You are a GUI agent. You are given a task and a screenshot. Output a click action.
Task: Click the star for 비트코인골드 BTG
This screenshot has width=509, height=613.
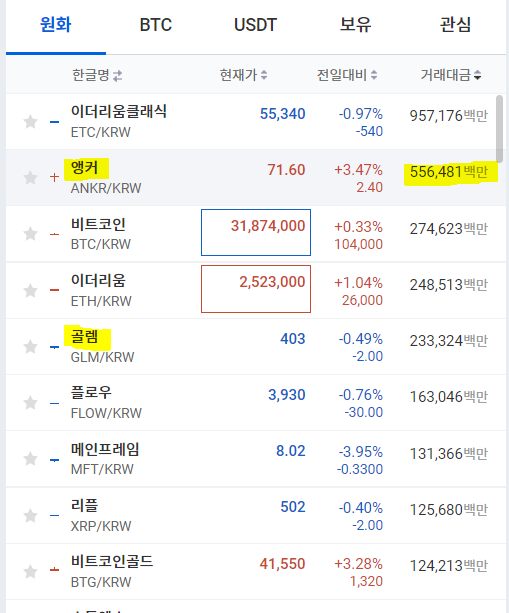(x=30, y=572)
